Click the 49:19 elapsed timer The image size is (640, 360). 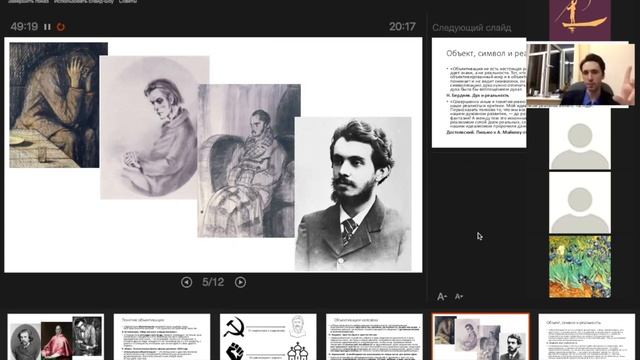tap(24, 27)
